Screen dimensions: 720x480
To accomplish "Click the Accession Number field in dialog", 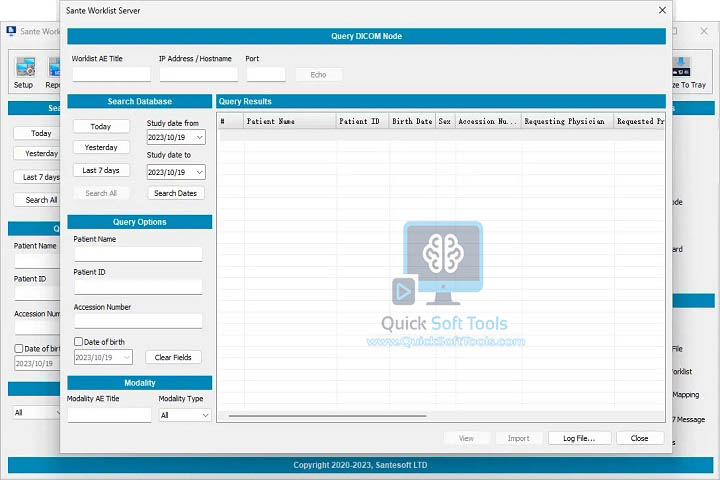I will pyautogui.click(x=138, y=321).
